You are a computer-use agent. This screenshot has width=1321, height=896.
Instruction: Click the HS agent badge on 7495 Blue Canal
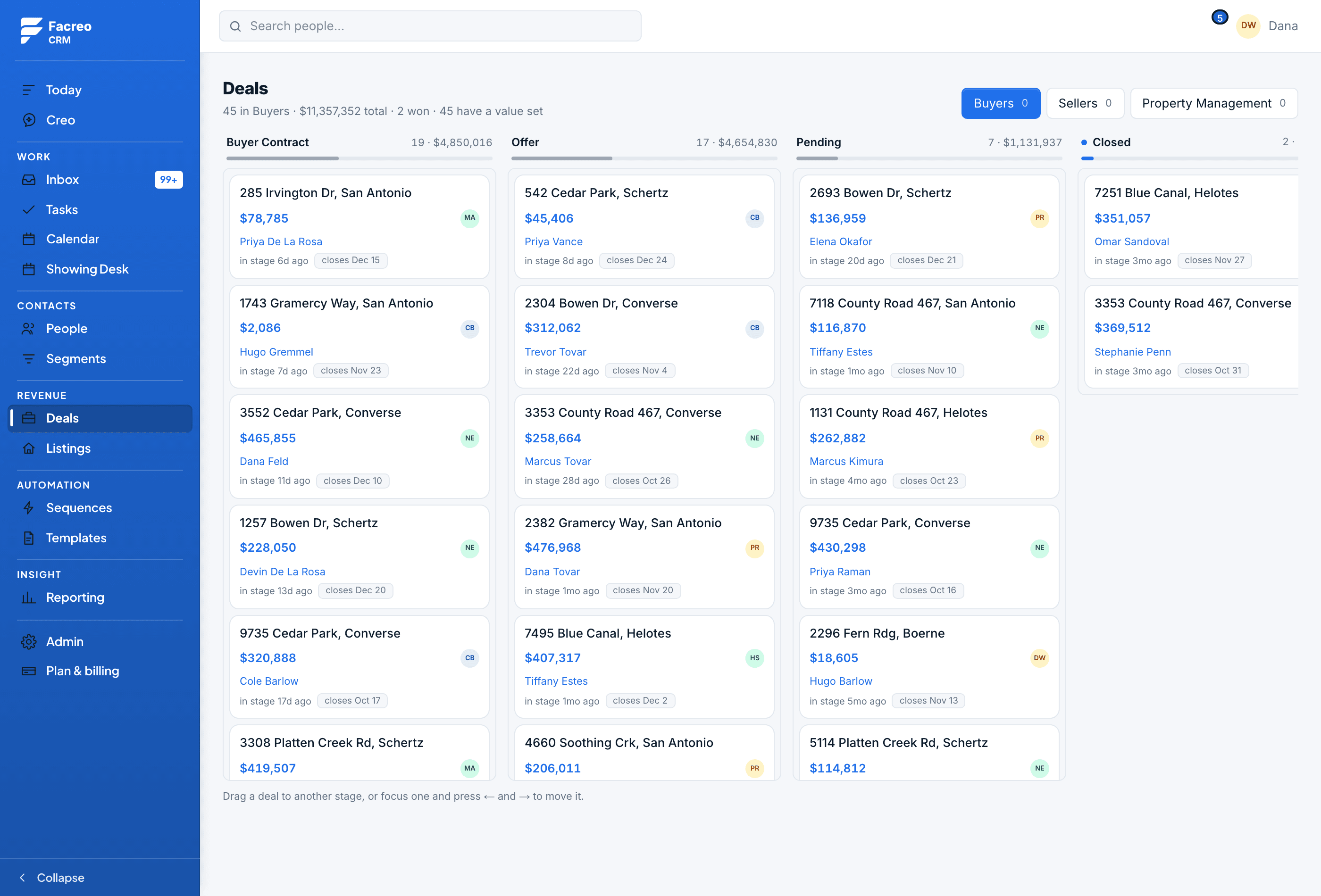tap(754, 658)
